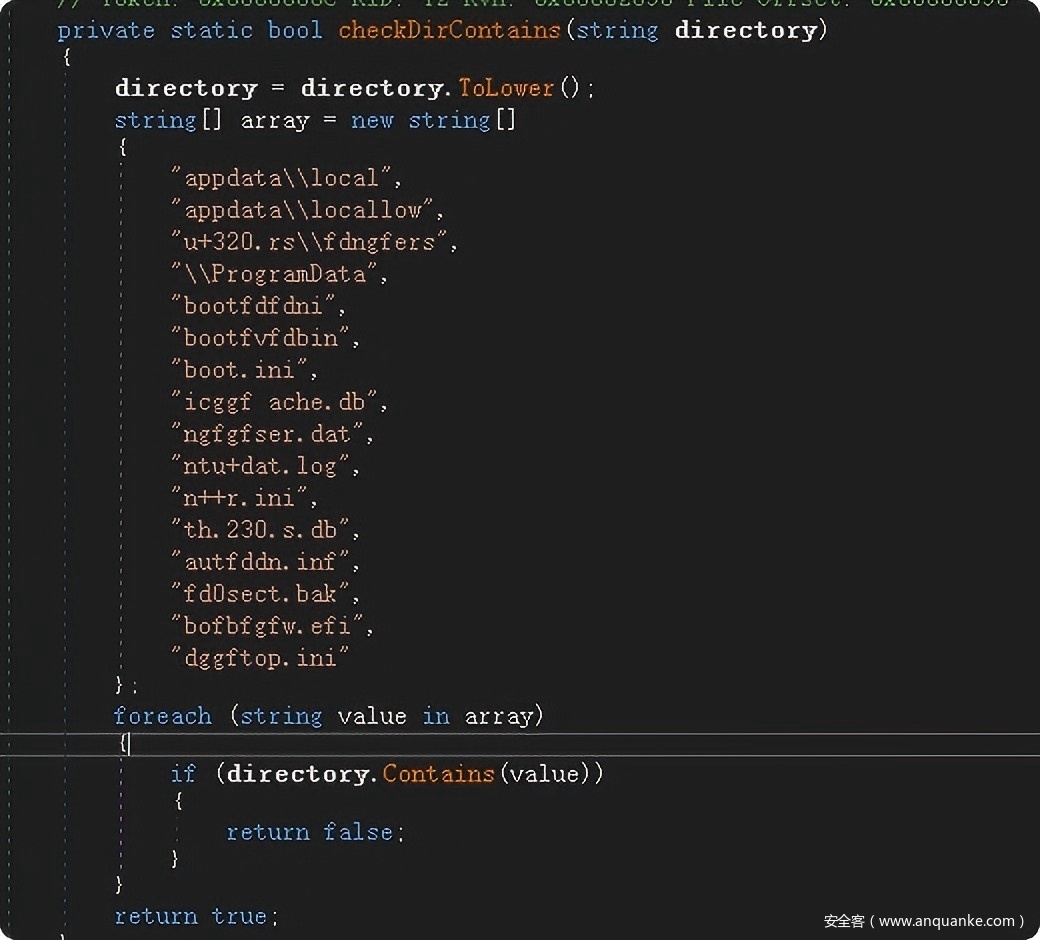Select the "\\ProgramData" string line
Viewport: 1040px width, 940px height.
(x=278, y=274)
